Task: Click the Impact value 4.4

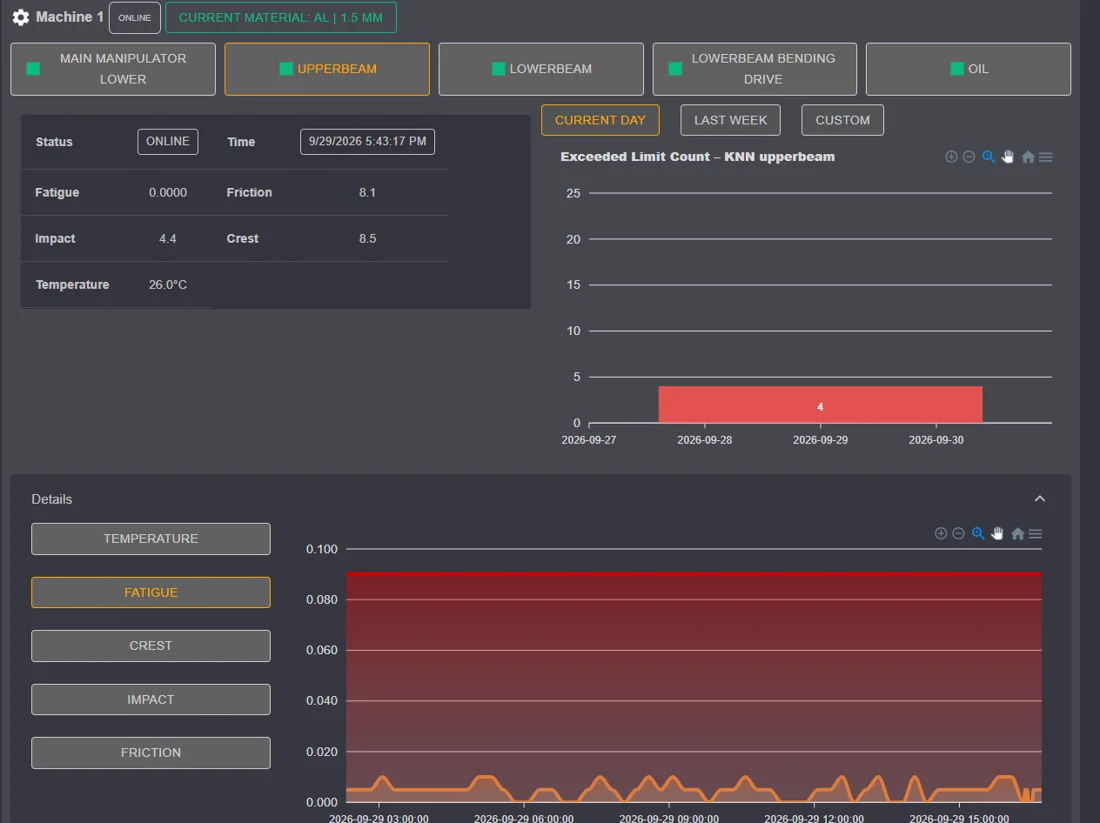Action: [168, 239]
